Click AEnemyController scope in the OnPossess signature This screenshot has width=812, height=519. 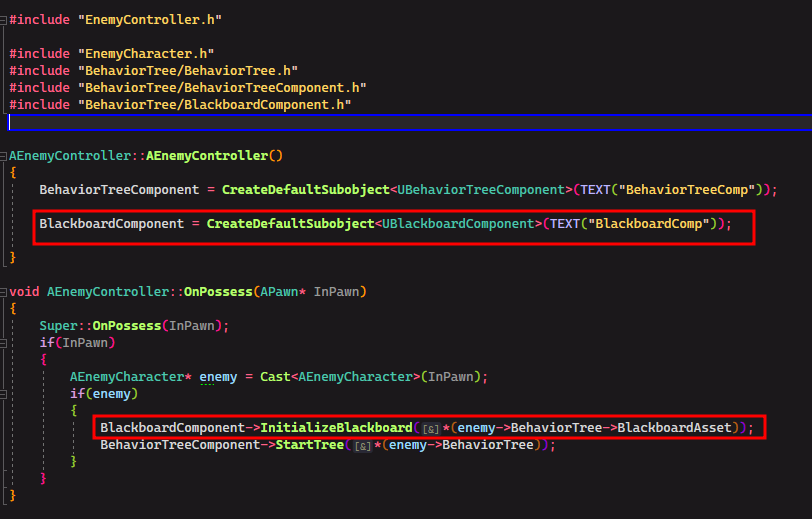[x=108, y=292]
